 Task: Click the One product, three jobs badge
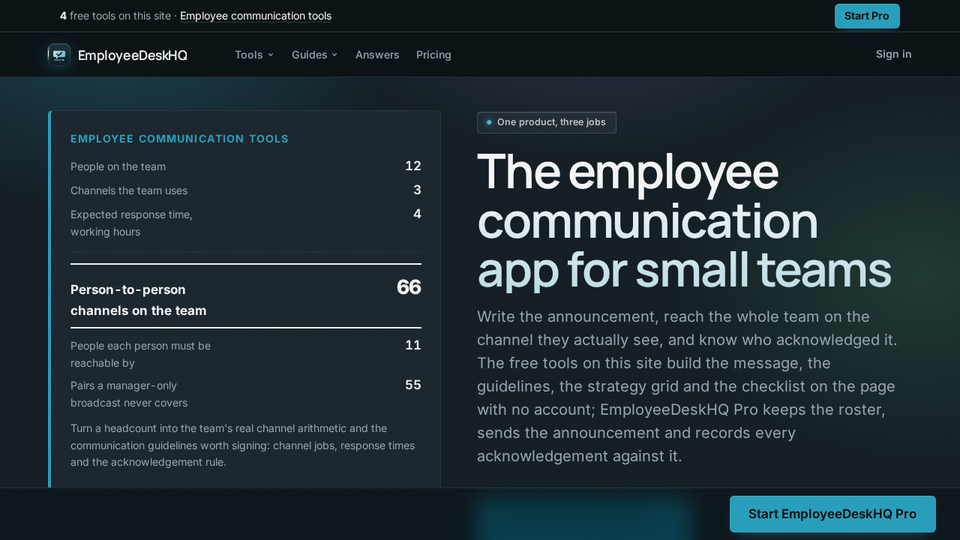click(x=546, y=122)
